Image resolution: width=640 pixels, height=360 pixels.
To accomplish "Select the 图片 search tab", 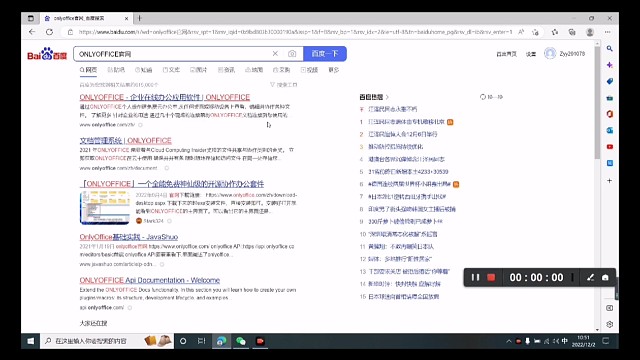I will coord(199,70).
